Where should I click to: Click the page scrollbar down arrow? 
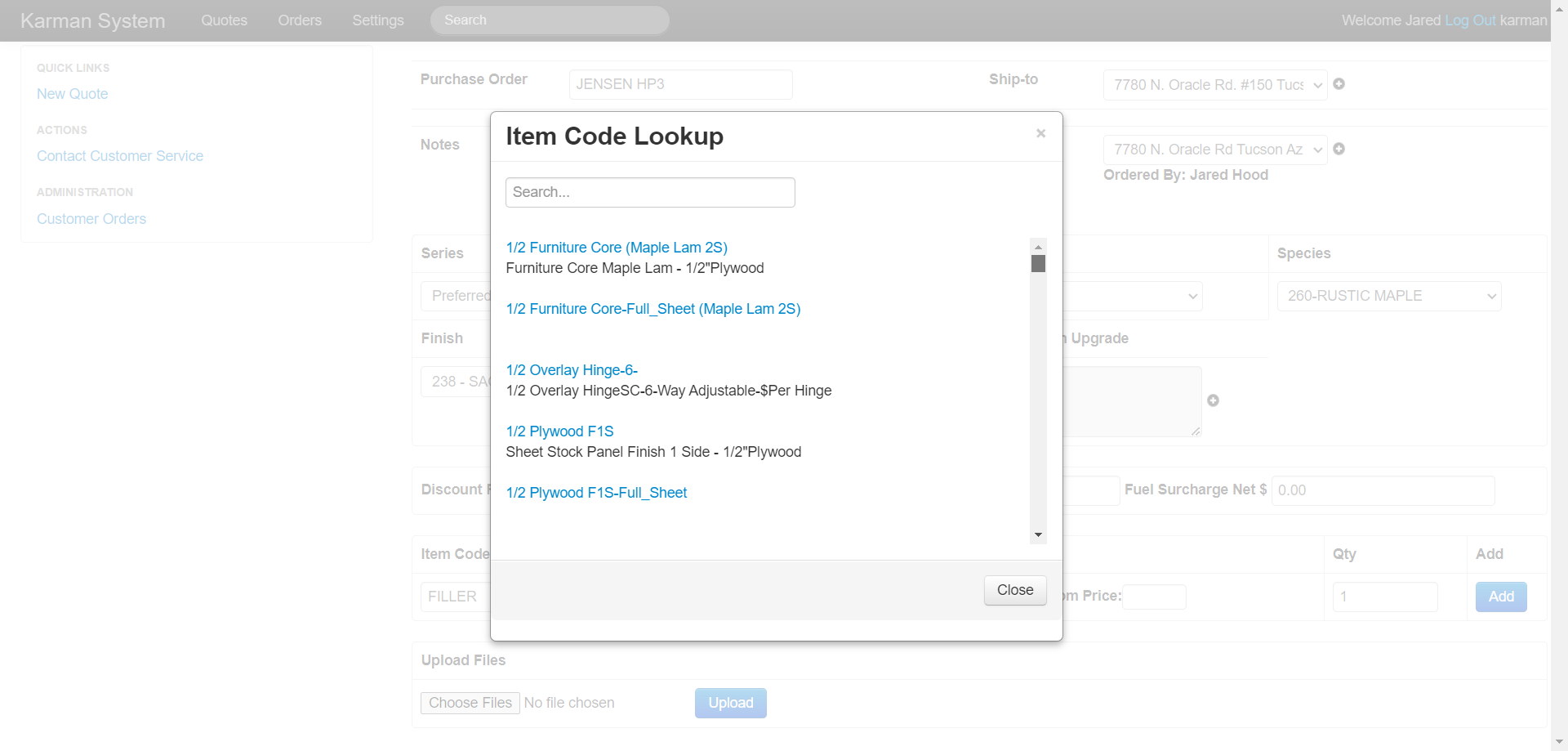click(1560, 743)
